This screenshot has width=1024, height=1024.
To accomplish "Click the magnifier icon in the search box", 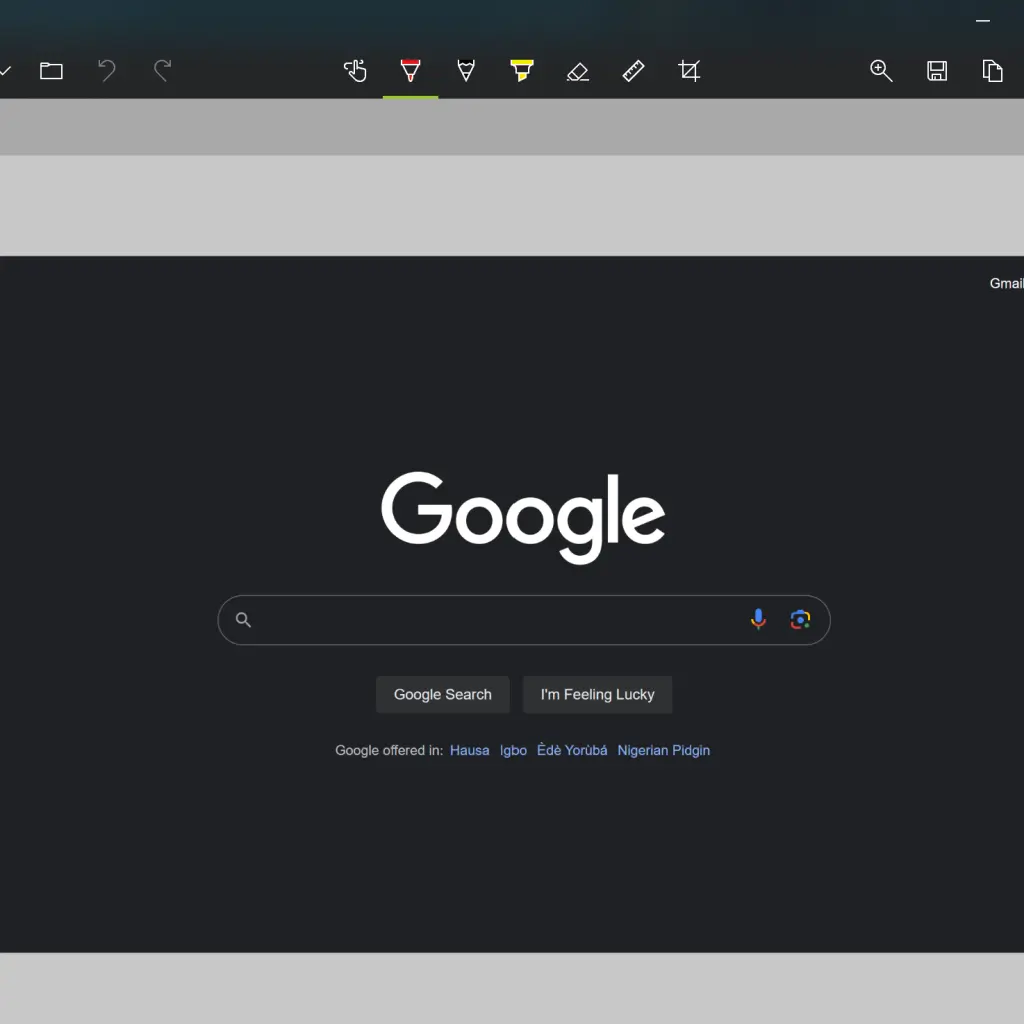I will point(243,620).
